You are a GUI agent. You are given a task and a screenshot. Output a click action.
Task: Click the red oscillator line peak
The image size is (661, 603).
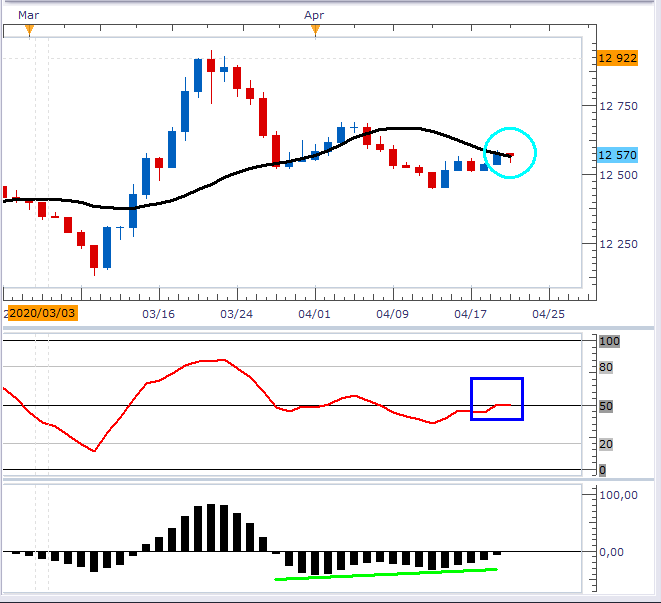tap(223, 360)
